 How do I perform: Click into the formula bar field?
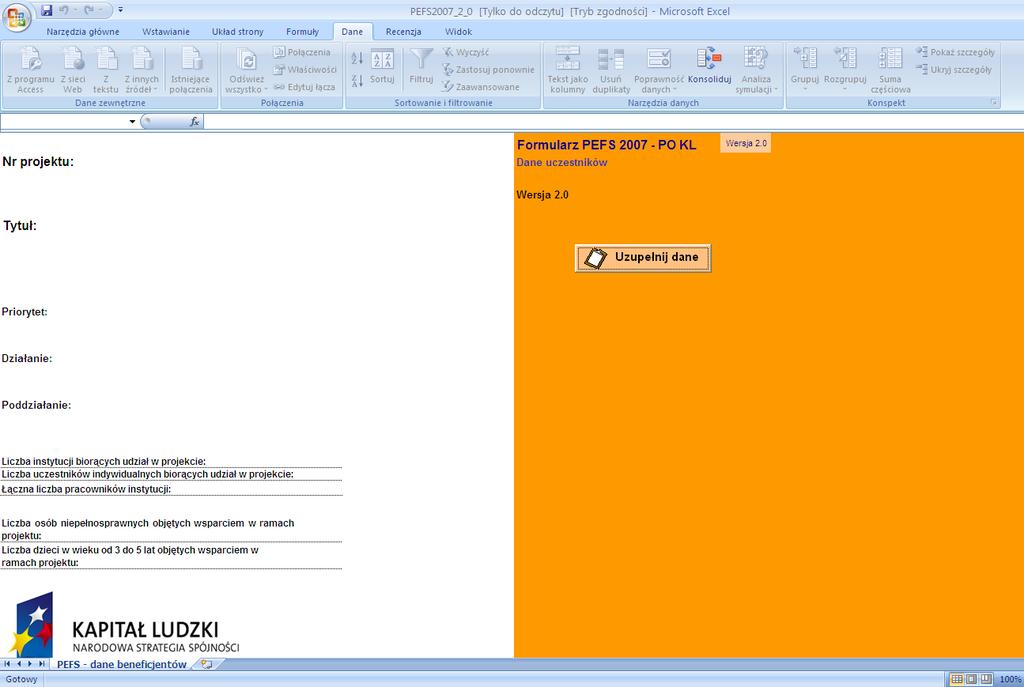(613, 121)
